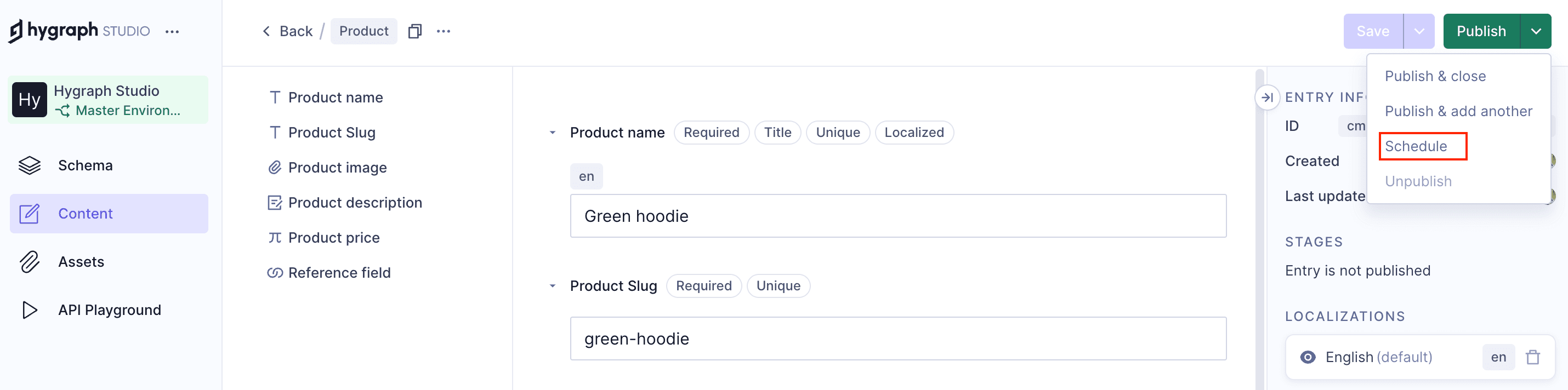Image resolution: width=1568 pixels, height=390 pixels.
Task: Choose Publish & close option
Action: tap(1435, 76)
